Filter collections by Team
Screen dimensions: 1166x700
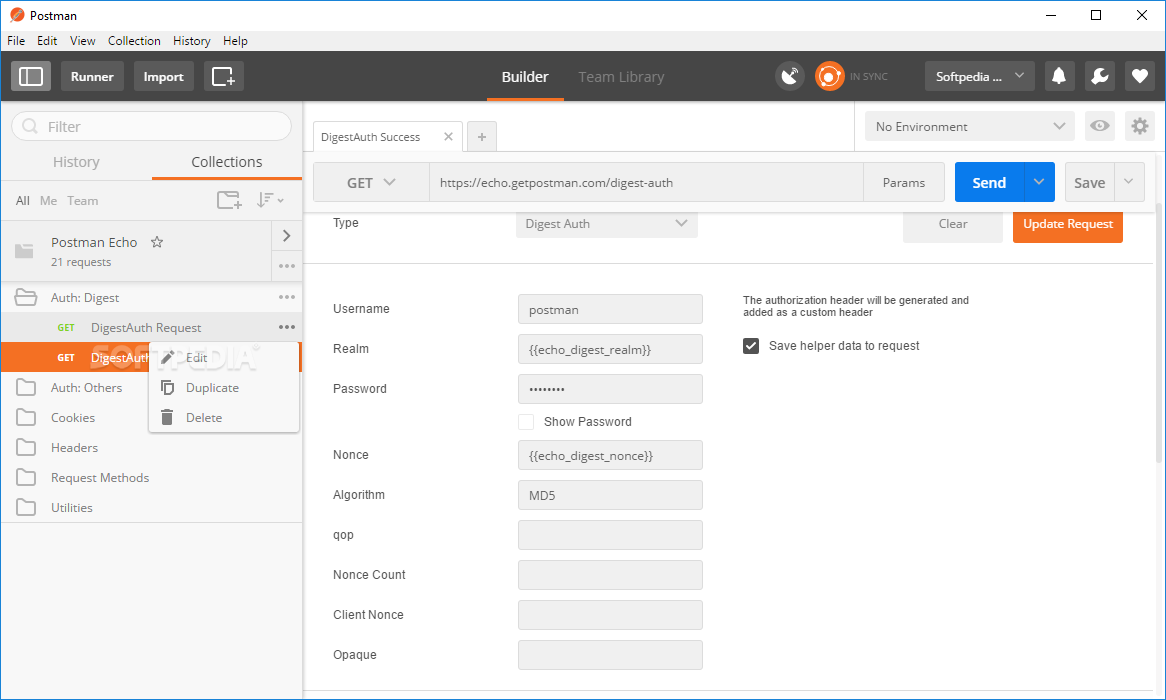click(83, 201)
